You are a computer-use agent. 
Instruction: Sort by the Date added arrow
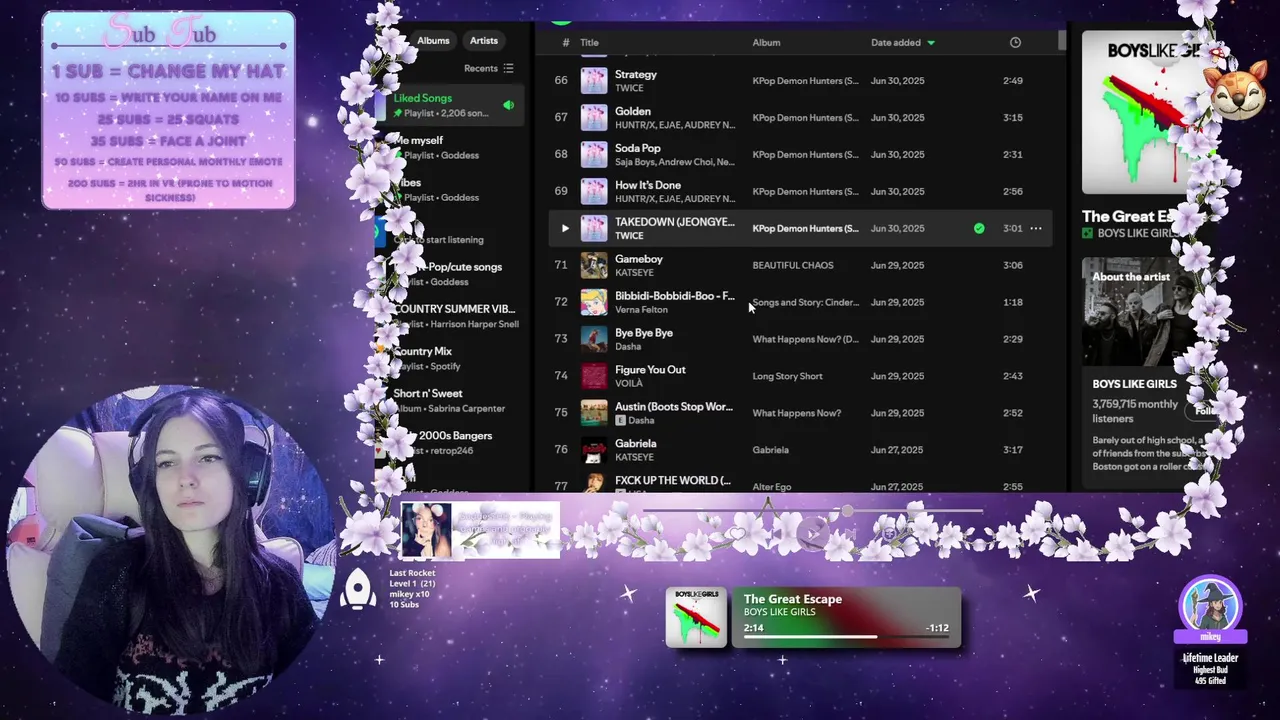click(931, 43)
